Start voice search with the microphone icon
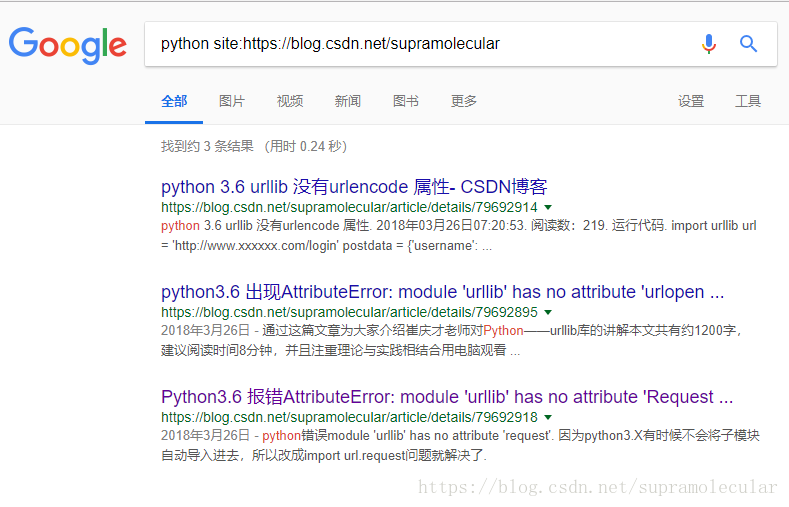Viewport: 789px width, 507px height. point(708,44)
